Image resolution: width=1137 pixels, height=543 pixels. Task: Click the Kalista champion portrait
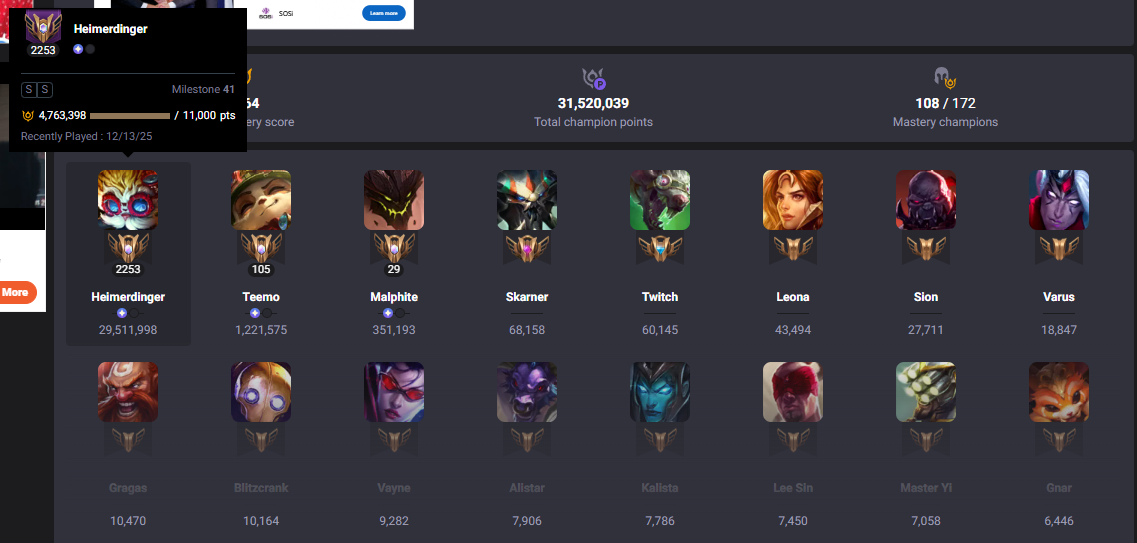[660, 392]
